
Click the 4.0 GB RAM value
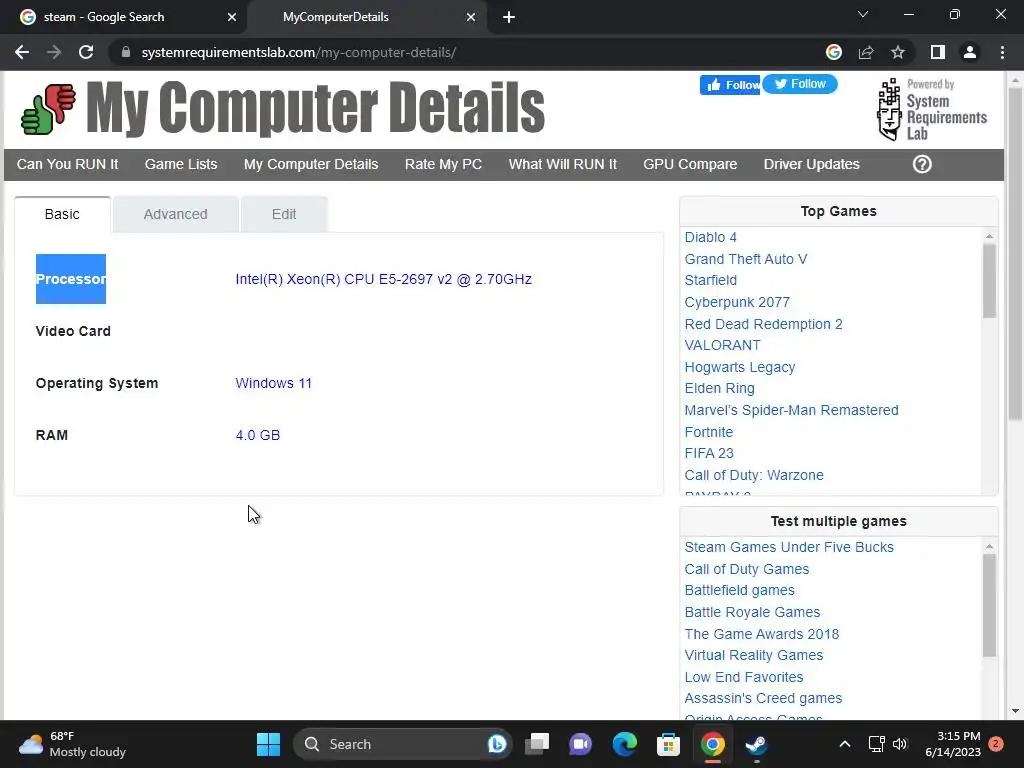(257, 435)
